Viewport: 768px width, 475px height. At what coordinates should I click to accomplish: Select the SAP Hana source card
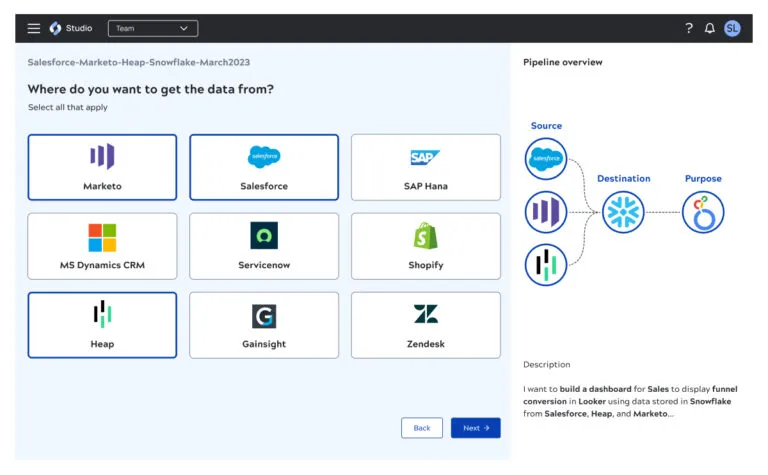coord(426,167)
